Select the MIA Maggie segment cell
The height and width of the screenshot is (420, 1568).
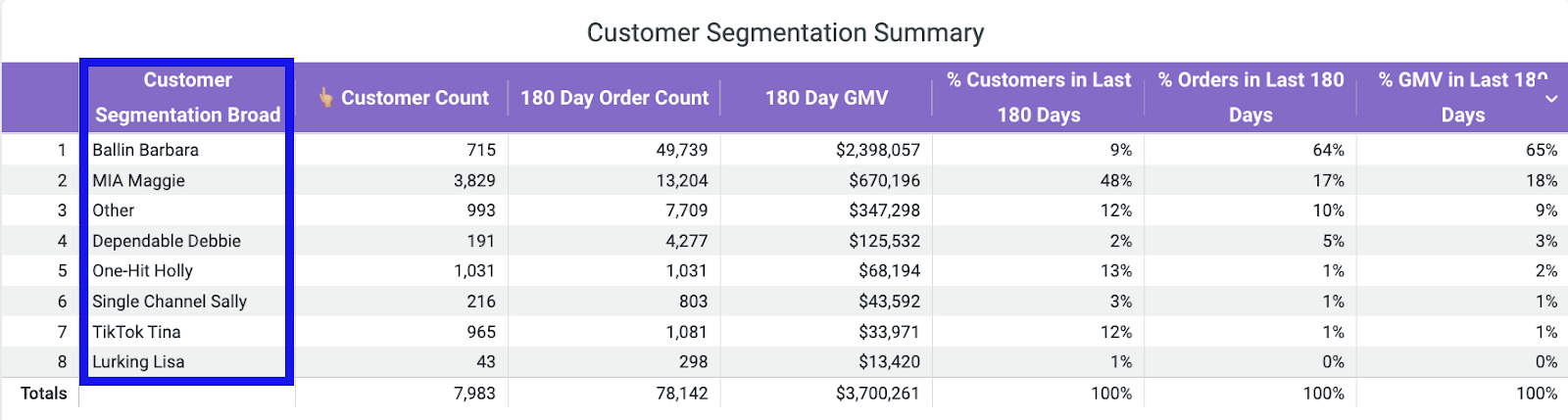coord(138,180)
